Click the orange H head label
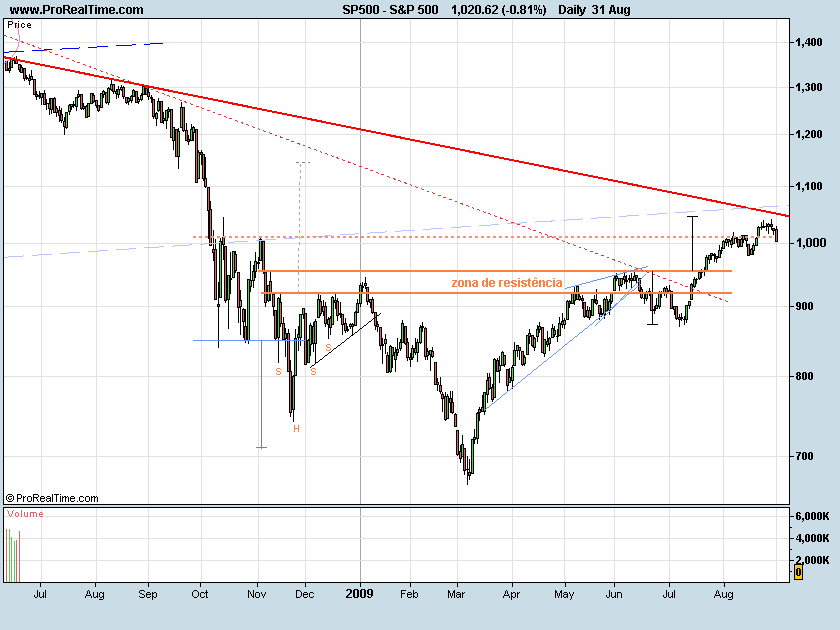This screenshot has width=840, height=630. 296,429
